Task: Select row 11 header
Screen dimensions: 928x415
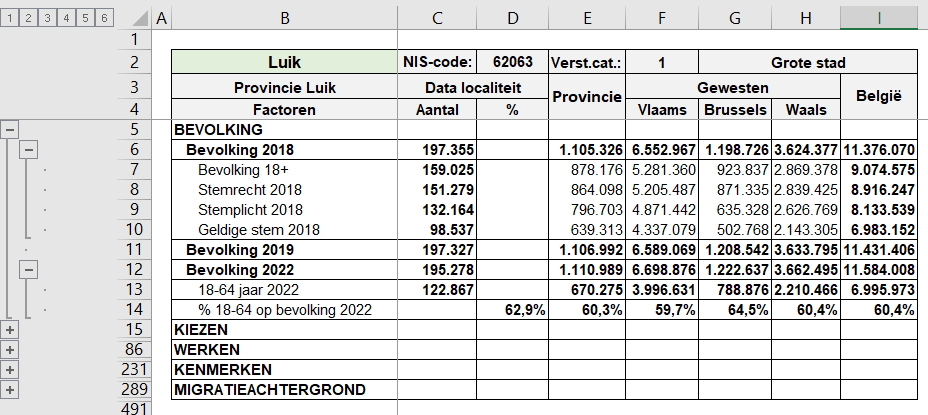Action: (133, 250)
